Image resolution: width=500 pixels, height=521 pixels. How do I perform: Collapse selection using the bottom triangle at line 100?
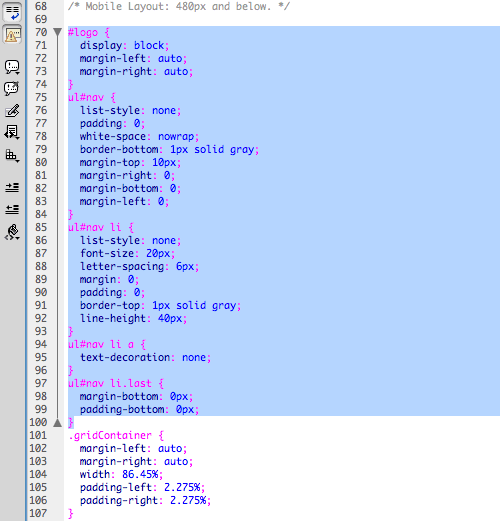click(x=58, y=423)
